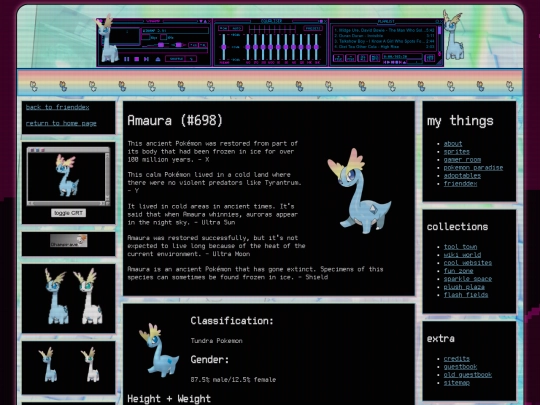Open the guestbook link
Screen dimensions: 540x405
pyautogui.click(x=460, y=366)
